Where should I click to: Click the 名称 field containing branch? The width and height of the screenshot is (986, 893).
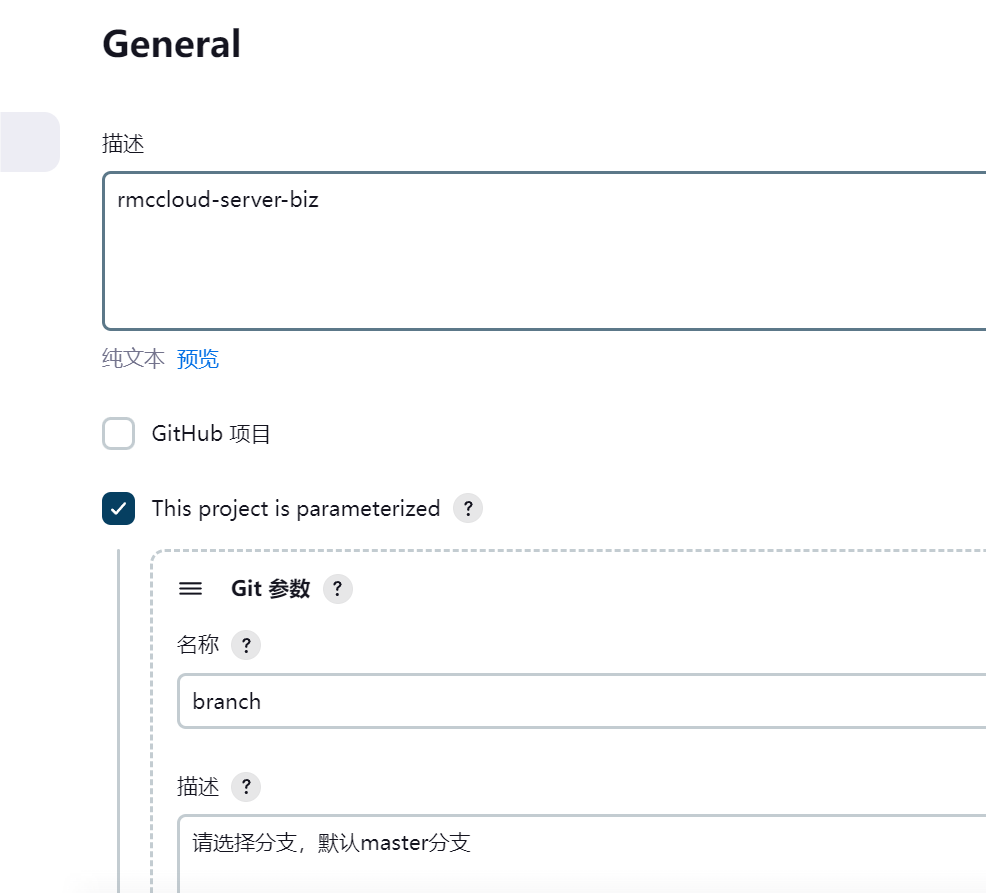coord(582,701)
